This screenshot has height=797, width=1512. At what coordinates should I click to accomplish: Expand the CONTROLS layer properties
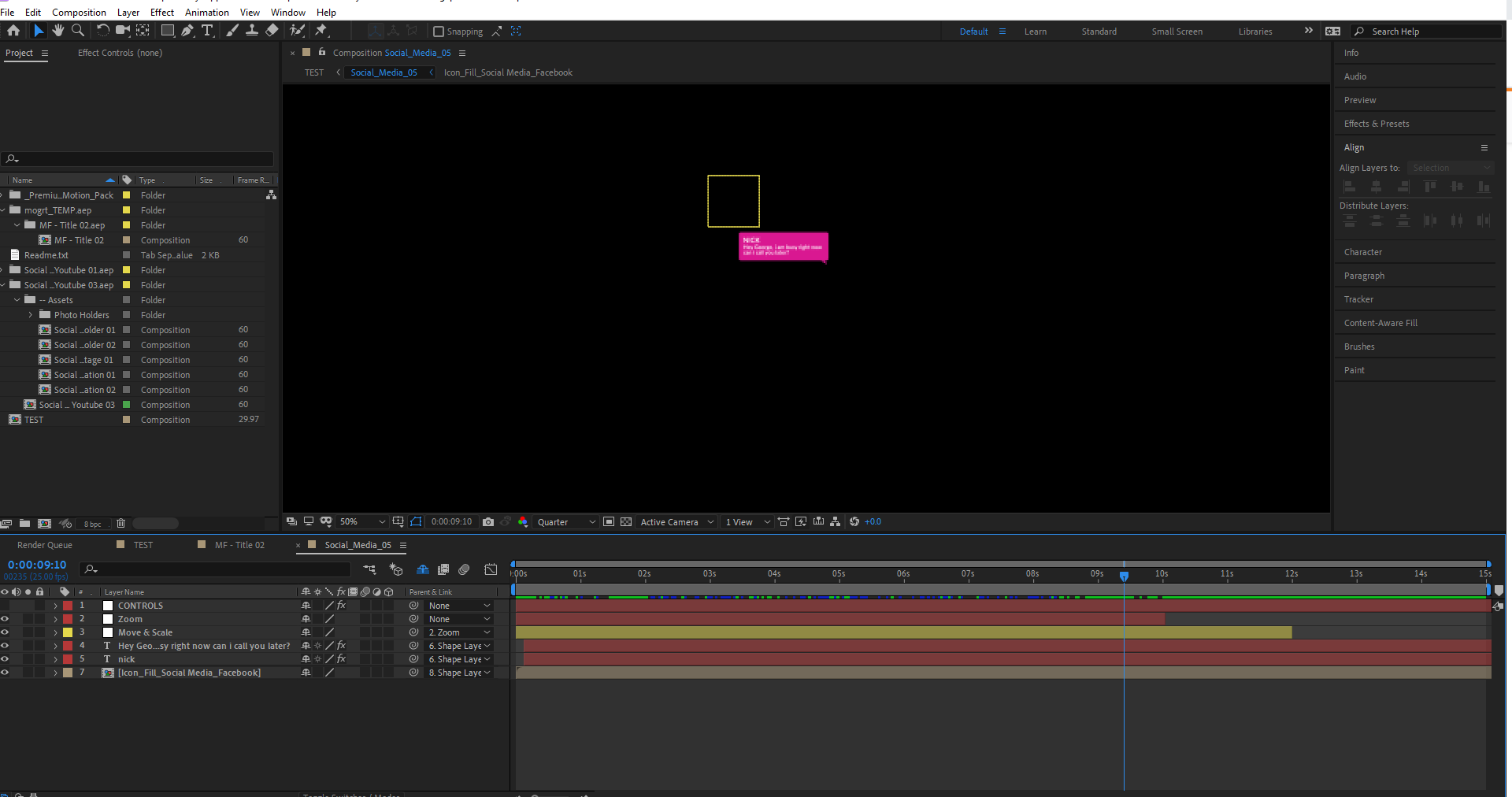55,606
